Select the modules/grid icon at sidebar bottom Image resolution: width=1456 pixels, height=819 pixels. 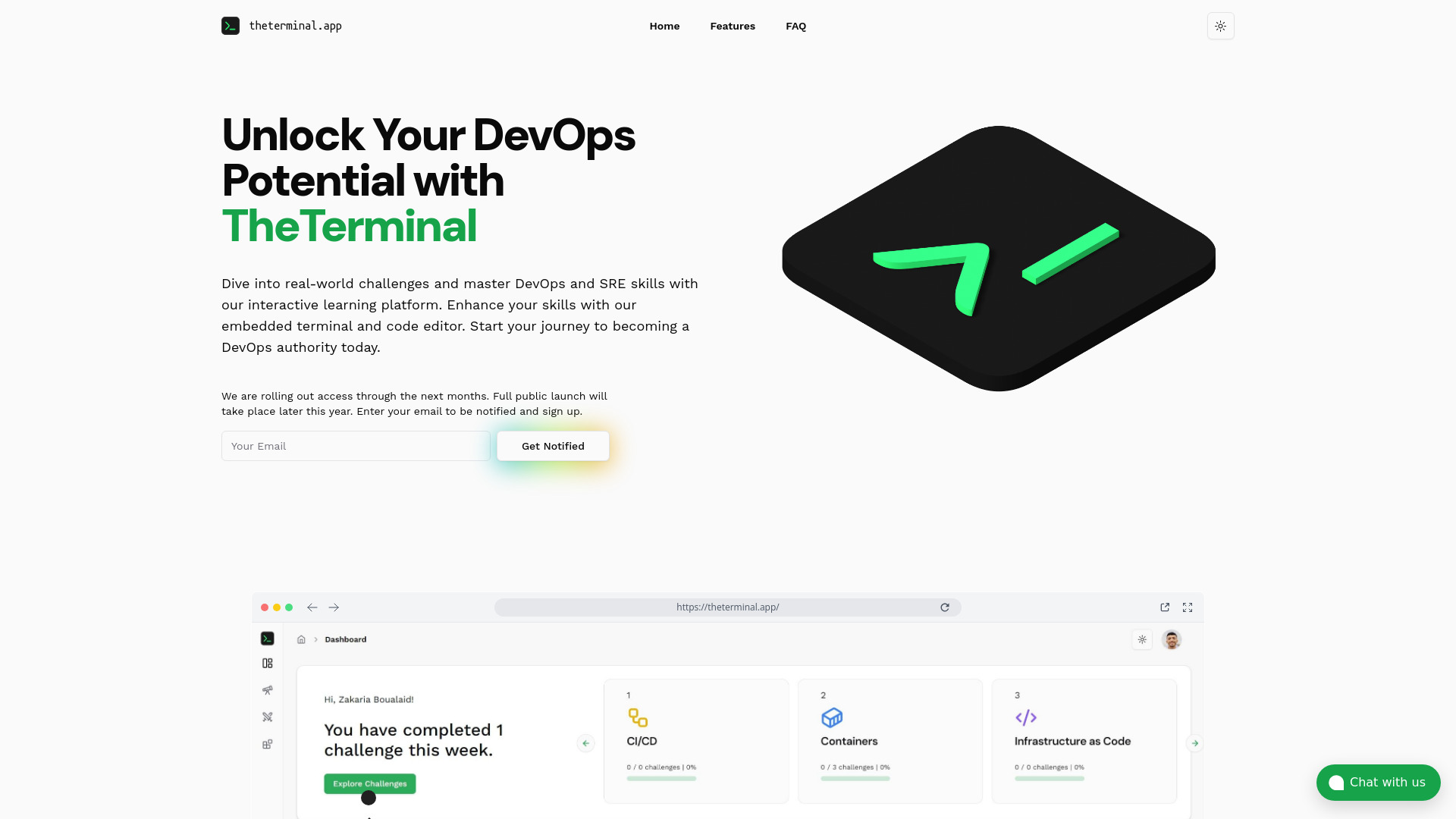point(267,744)
